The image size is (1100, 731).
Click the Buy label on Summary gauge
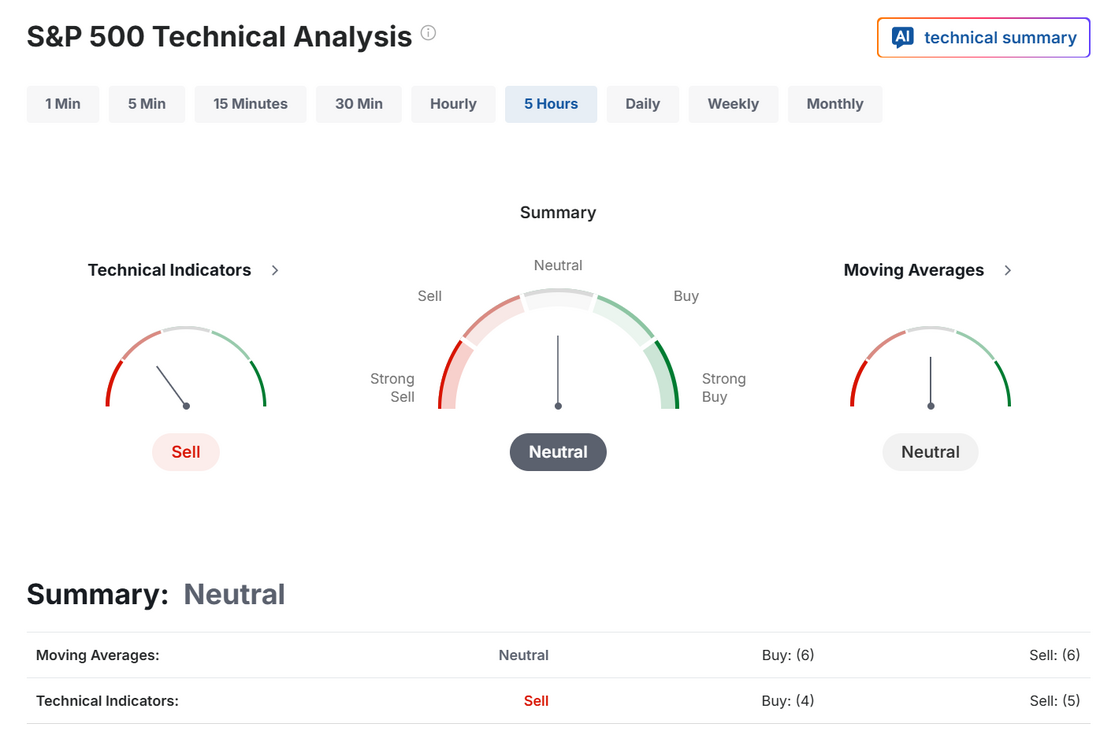[686, 296]
